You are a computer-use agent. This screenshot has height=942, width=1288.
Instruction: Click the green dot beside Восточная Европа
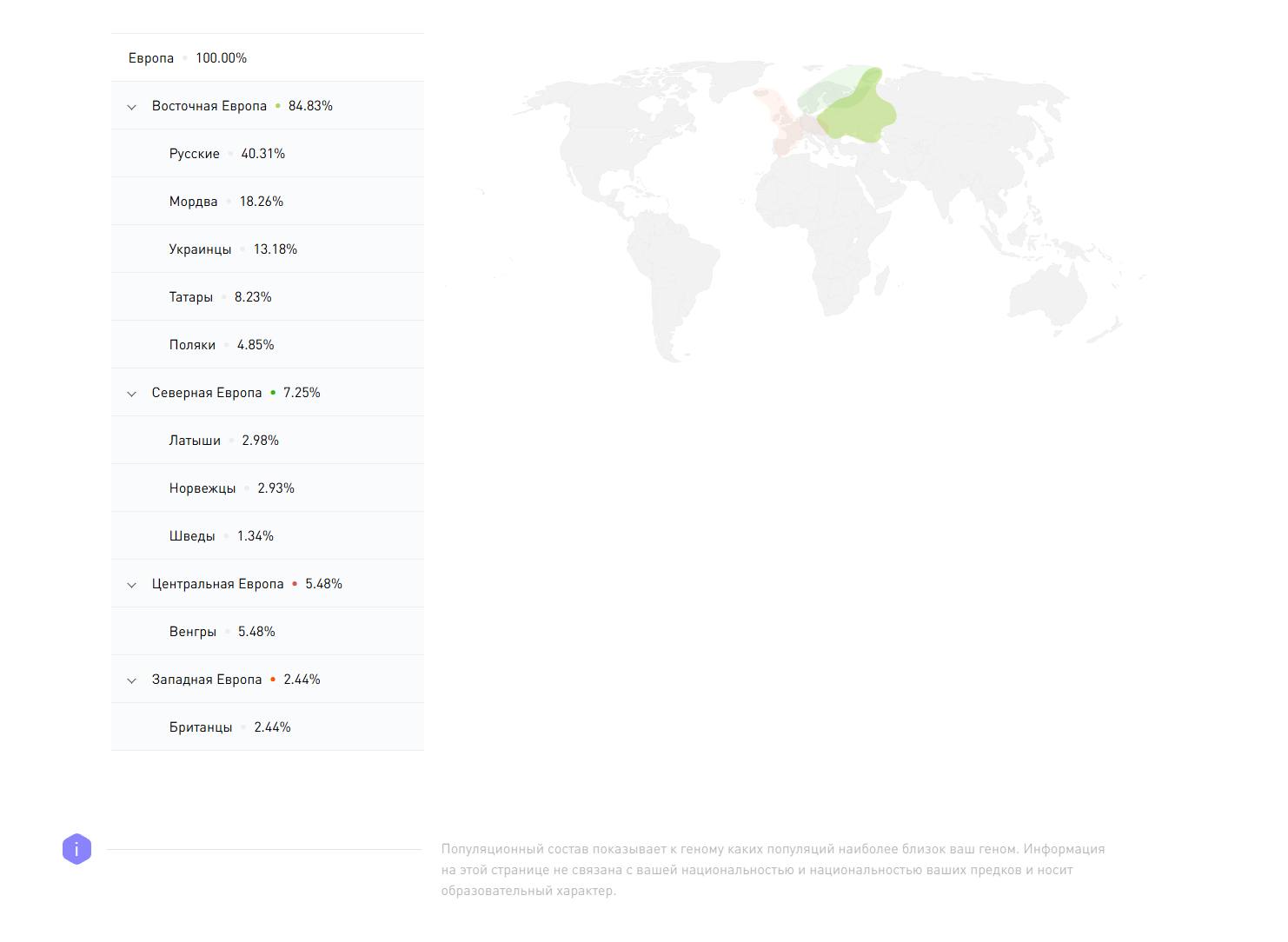tap(278, 106)
